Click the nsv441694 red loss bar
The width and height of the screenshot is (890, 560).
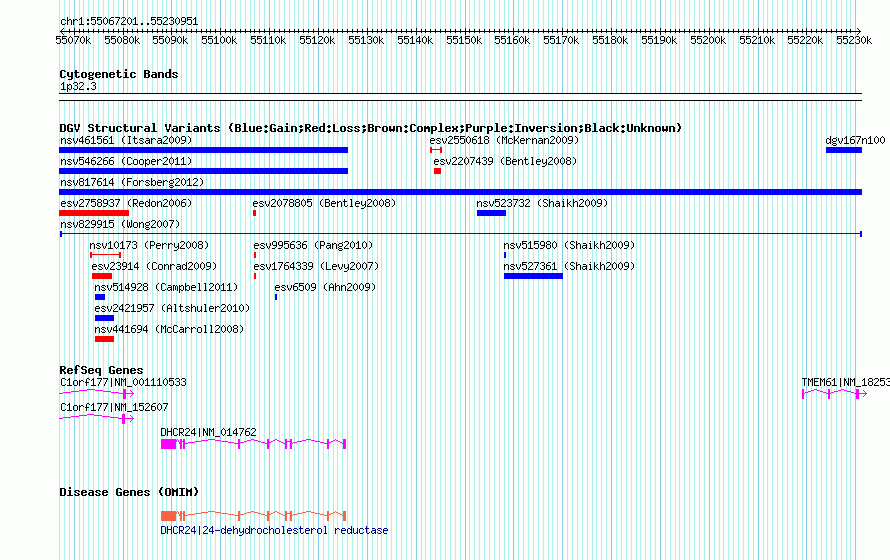point(104,339)
